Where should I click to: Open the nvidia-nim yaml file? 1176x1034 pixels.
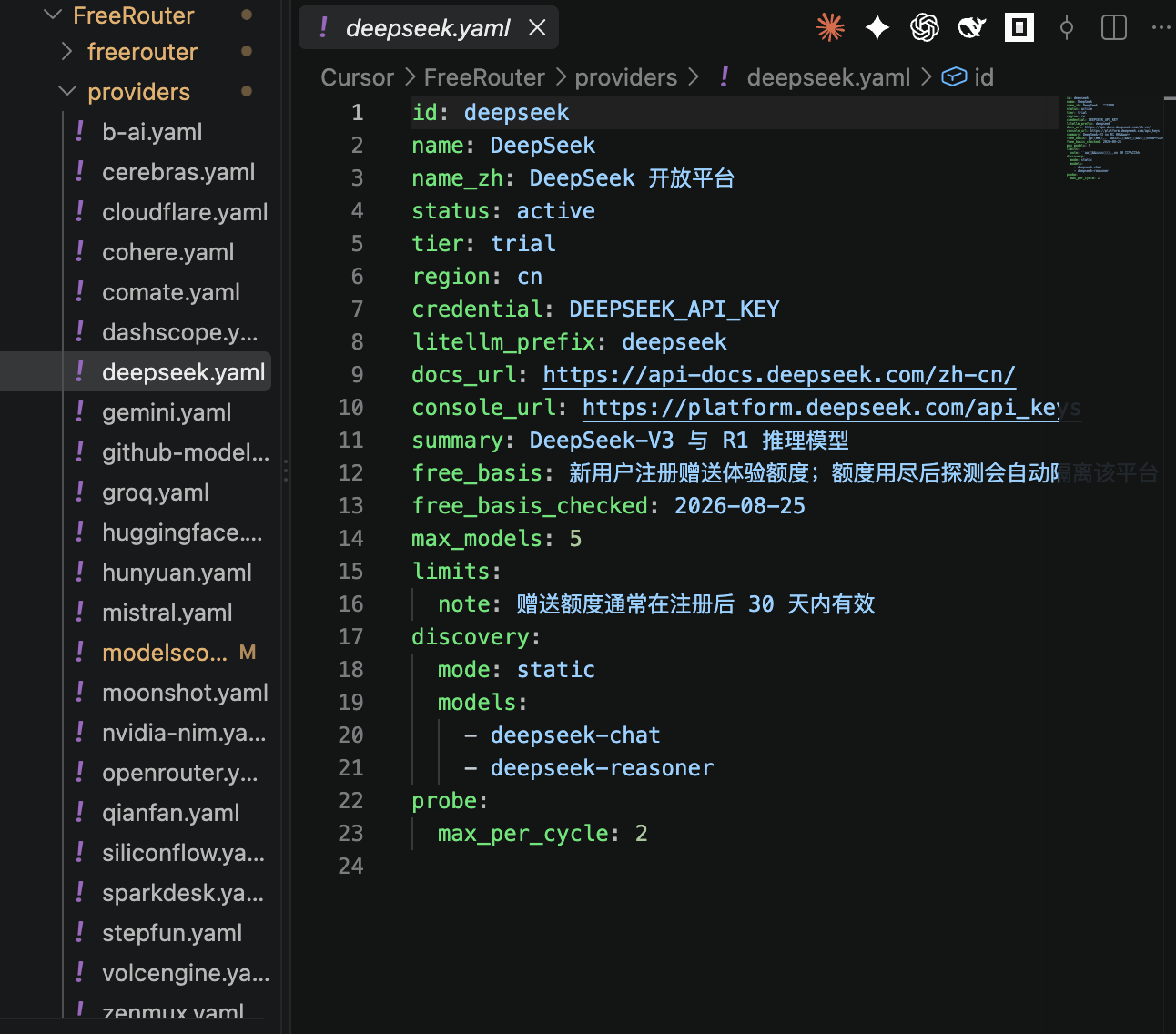pos(184,733)
